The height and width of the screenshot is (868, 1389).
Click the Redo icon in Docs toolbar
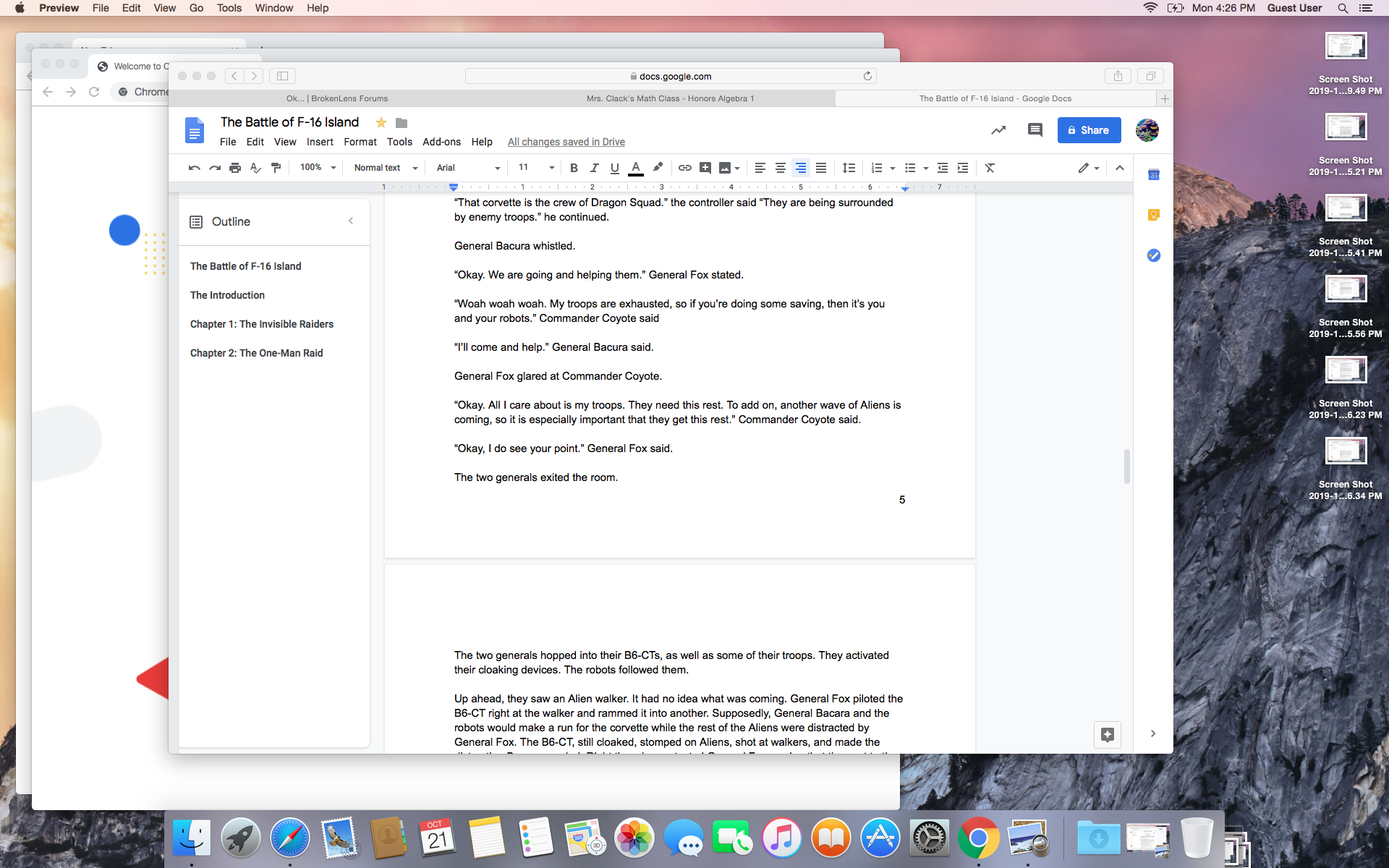pyautogui.click(x=214, y=168)
